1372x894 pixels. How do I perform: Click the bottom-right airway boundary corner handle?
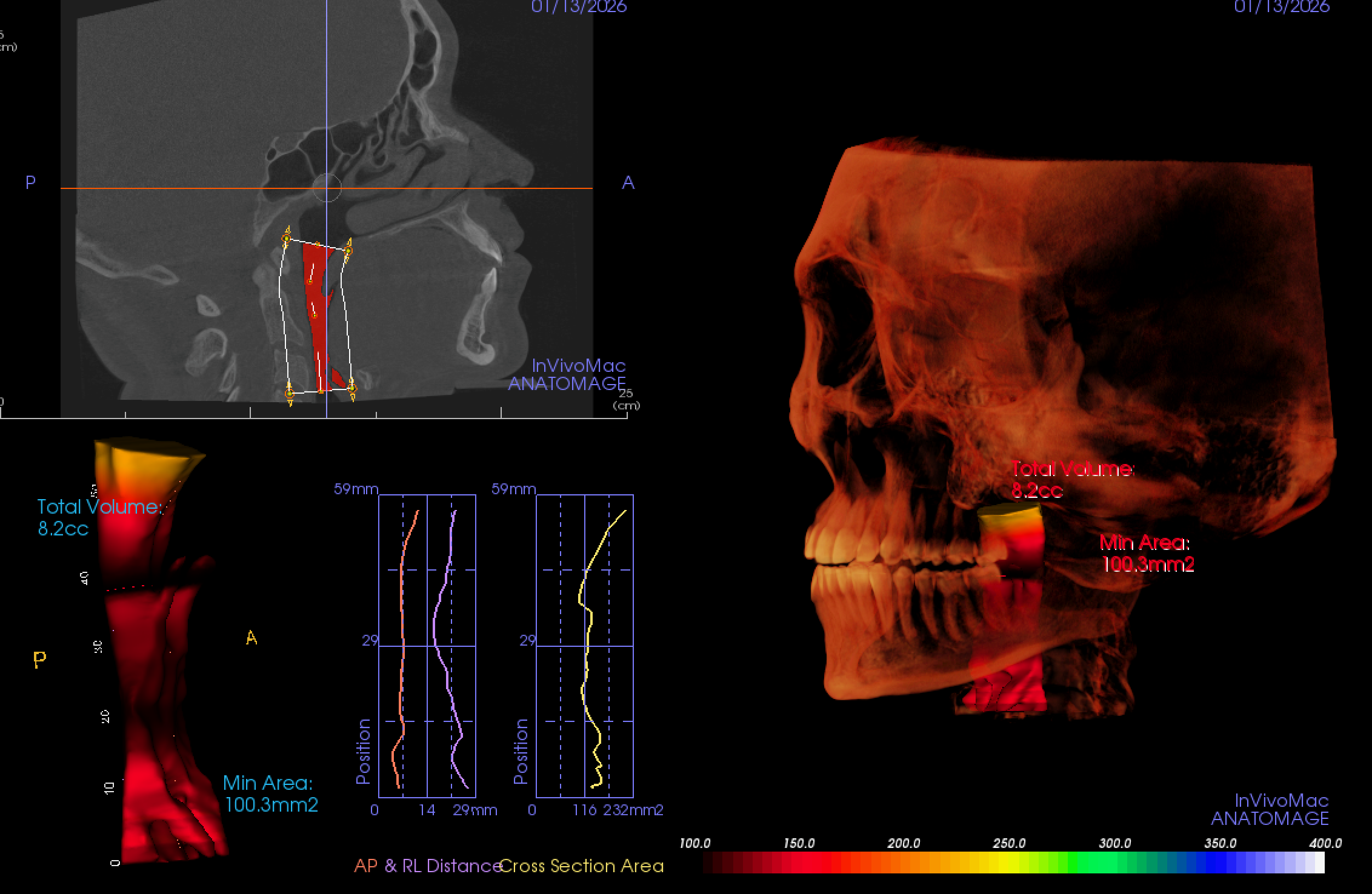point(352,389)
